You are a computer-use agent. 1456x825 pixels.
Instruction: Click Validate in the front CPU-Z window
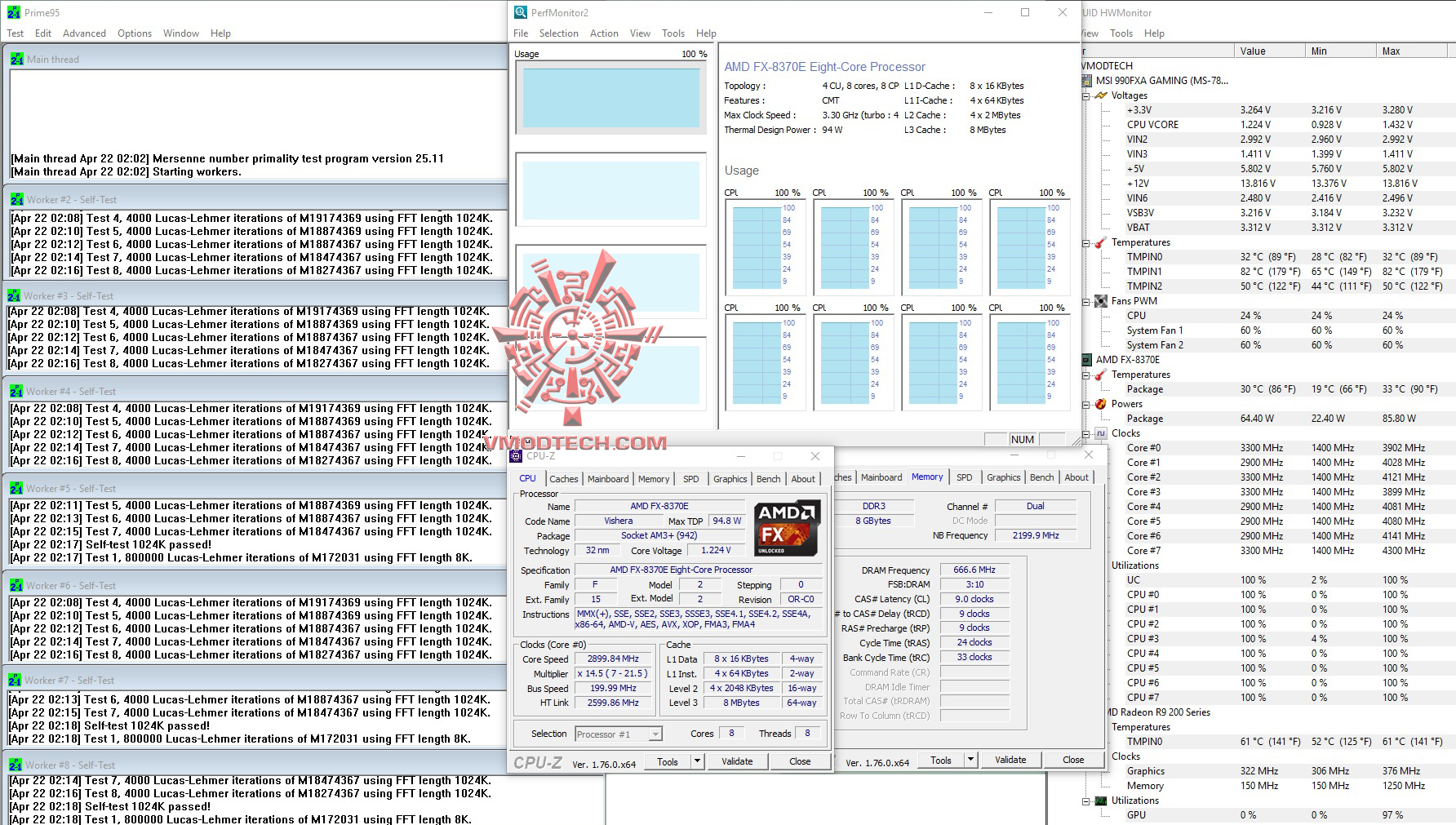737,761
